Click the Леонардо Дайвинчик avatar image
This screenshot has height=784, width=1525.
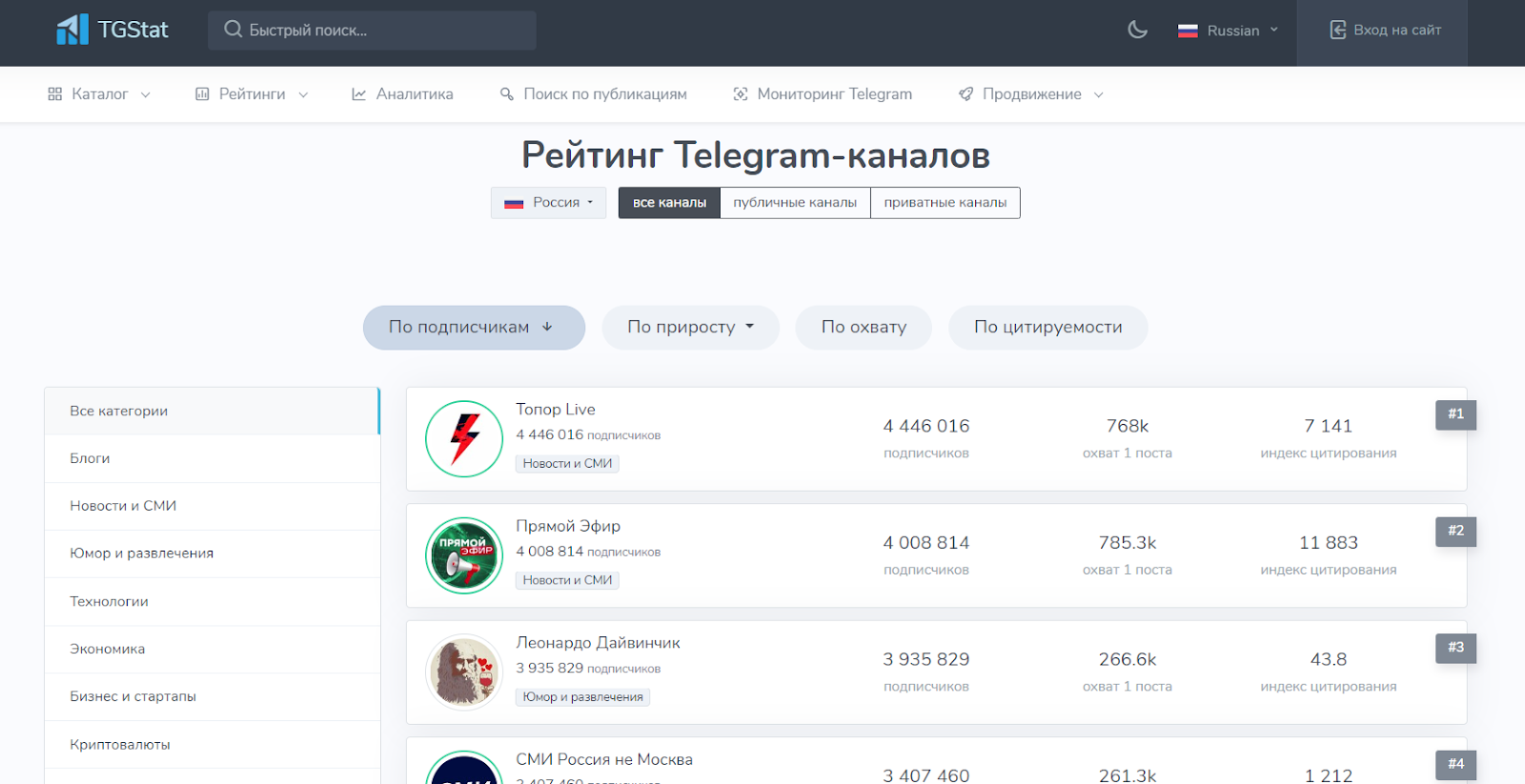pos(464,673)
